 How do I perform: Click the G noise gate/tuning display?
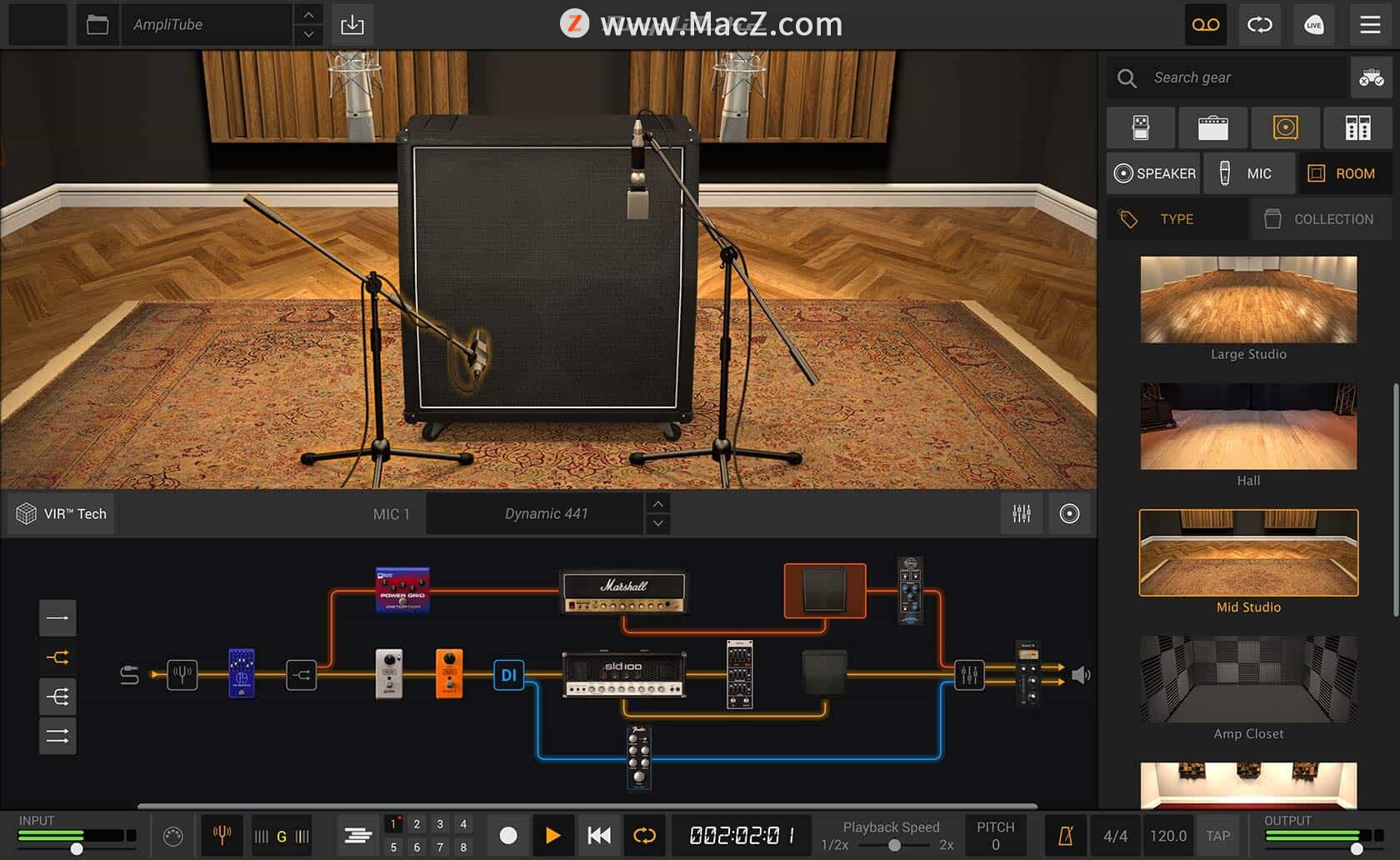pyautogui.click(x=282, y=836)
